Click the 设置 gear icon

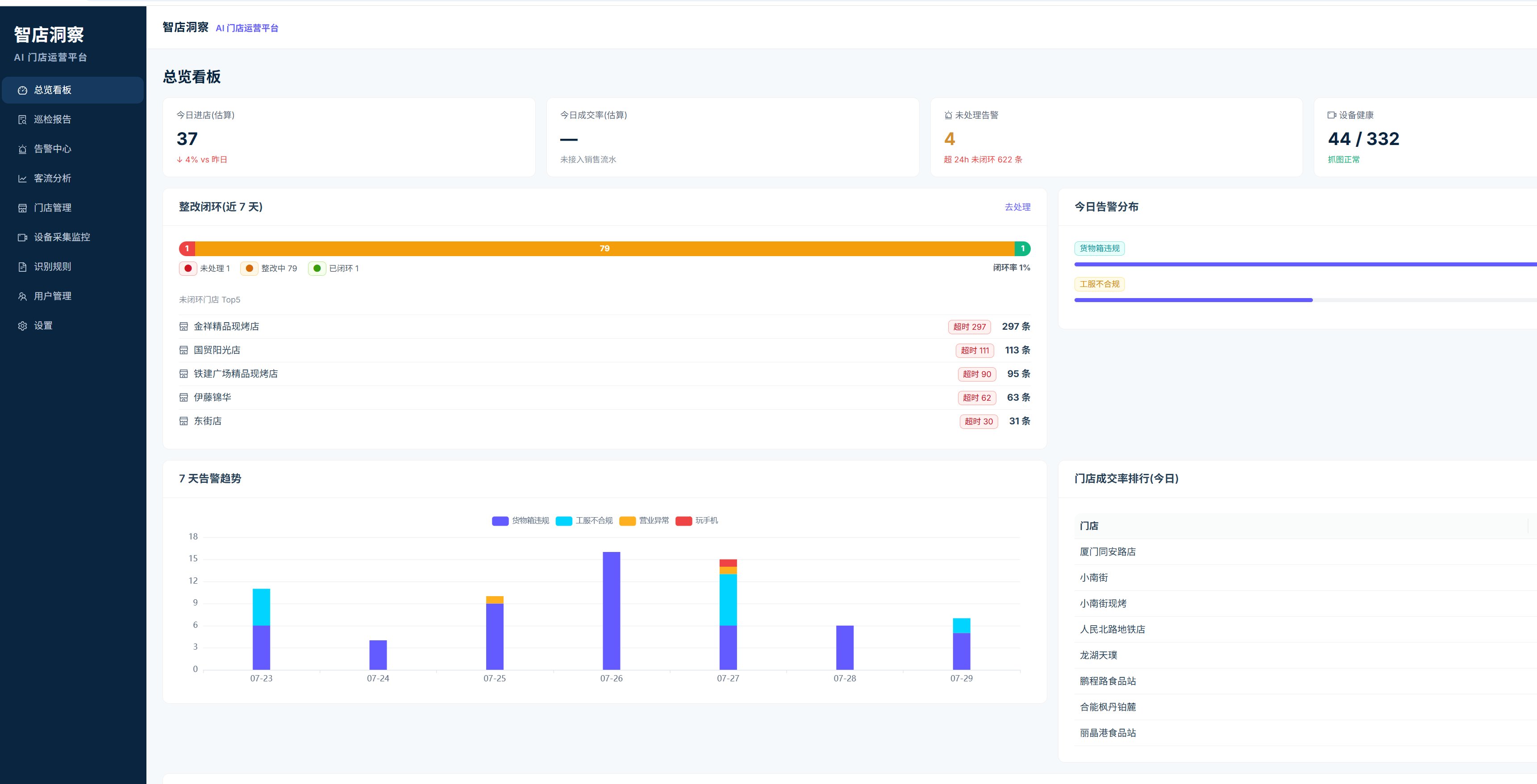point(23,326)
